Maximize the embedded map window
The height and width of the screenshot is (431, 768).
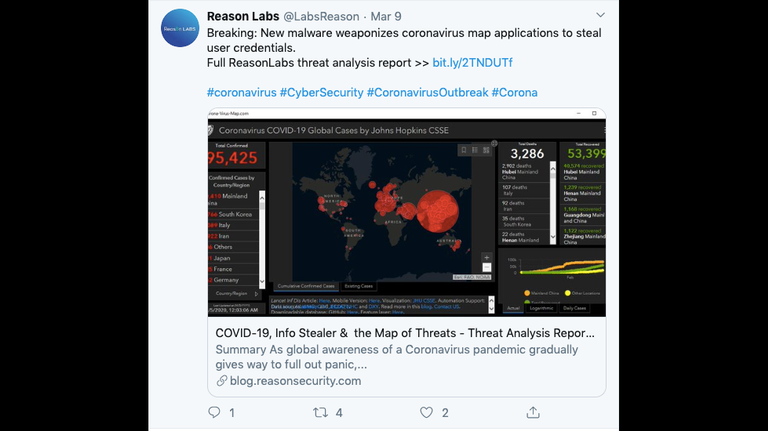coord(594,113)
